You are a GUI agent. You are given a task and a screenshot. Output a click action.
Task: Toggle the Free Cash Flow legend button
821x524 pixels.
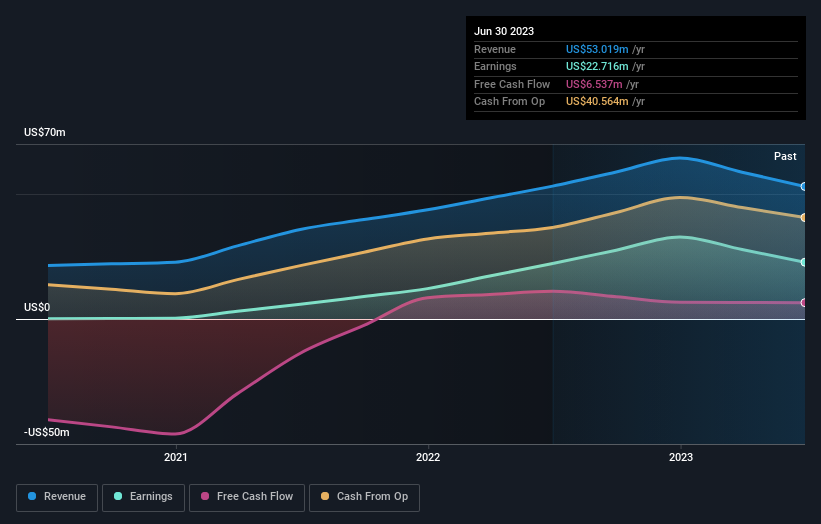(x=247, y=497)
